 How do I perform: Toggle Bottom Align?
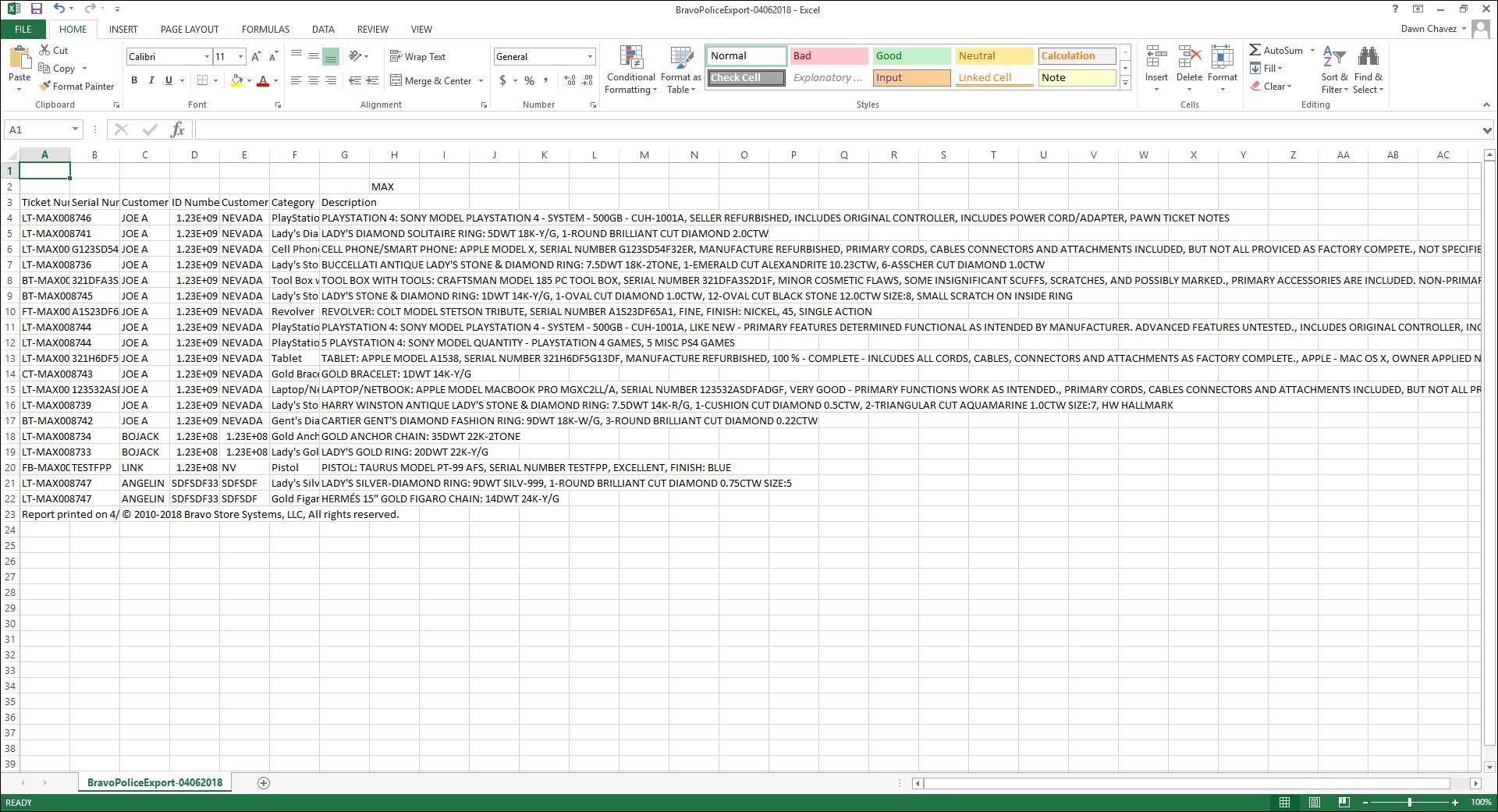pyautogui.click(x=330, y=56)
